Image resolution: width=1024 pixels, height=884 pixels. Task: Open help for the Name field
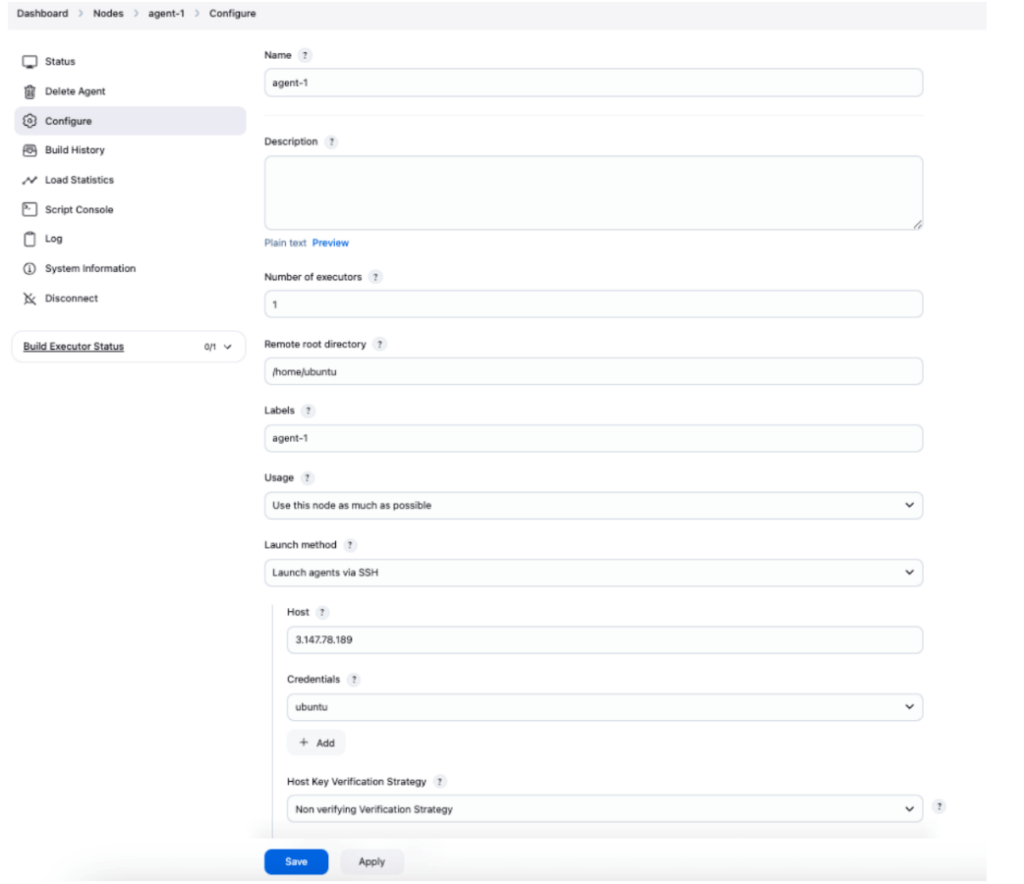coord(305,55)
